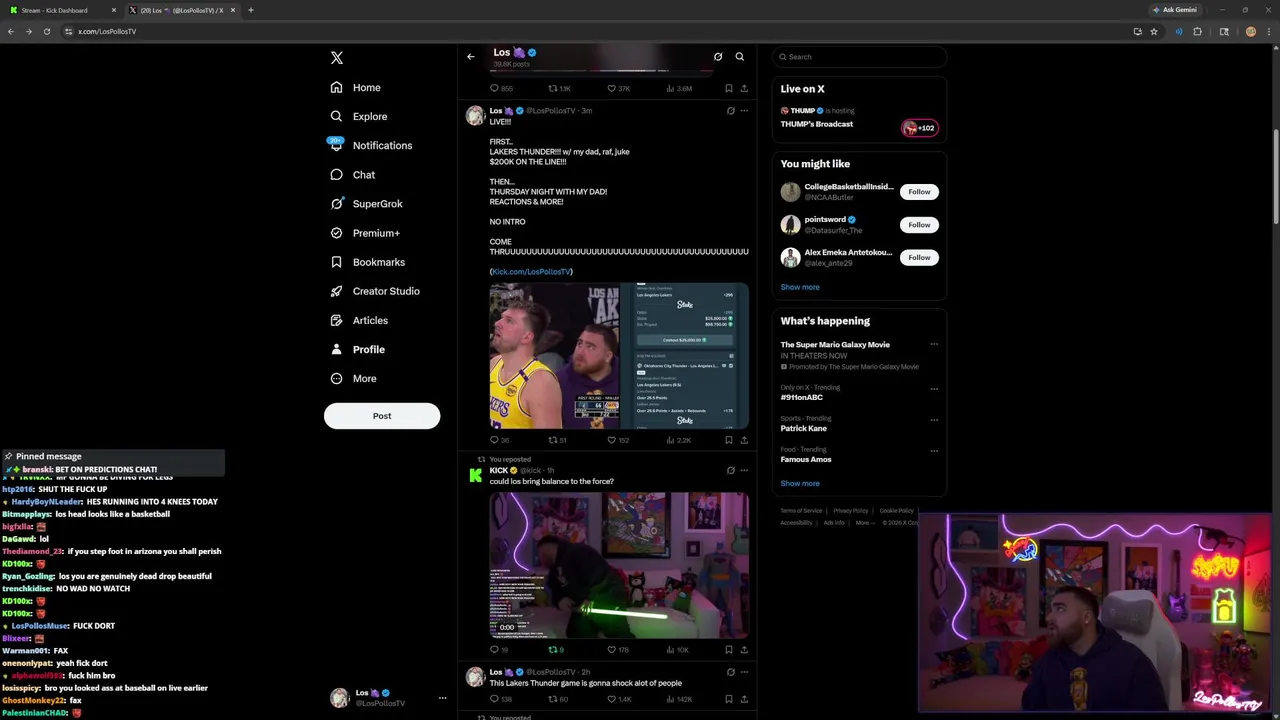This screenshot has width=1280, height=720.
Task: Undo repost of KICK post
Action: (556, 650)
